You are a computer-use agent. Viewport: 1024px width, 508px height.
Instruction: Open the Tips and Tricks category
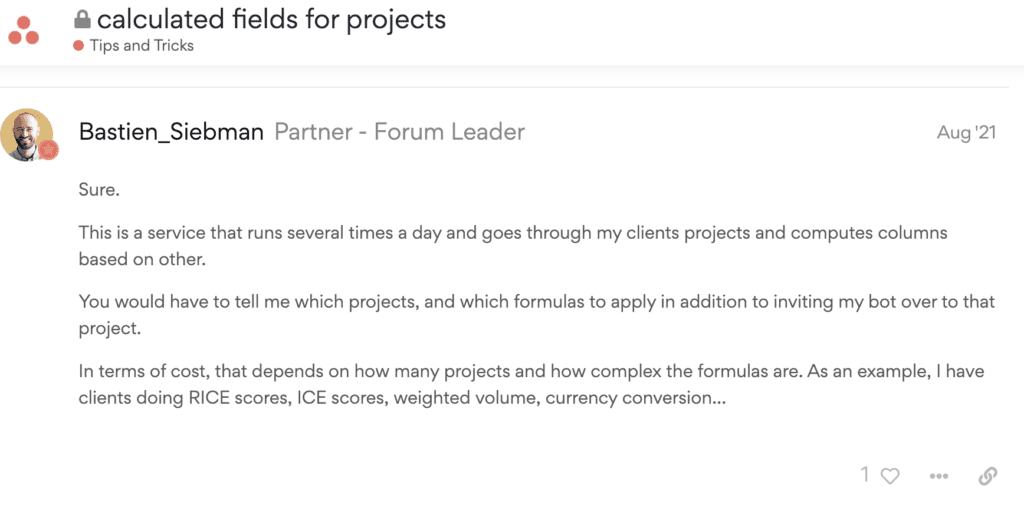click(141, 46)
